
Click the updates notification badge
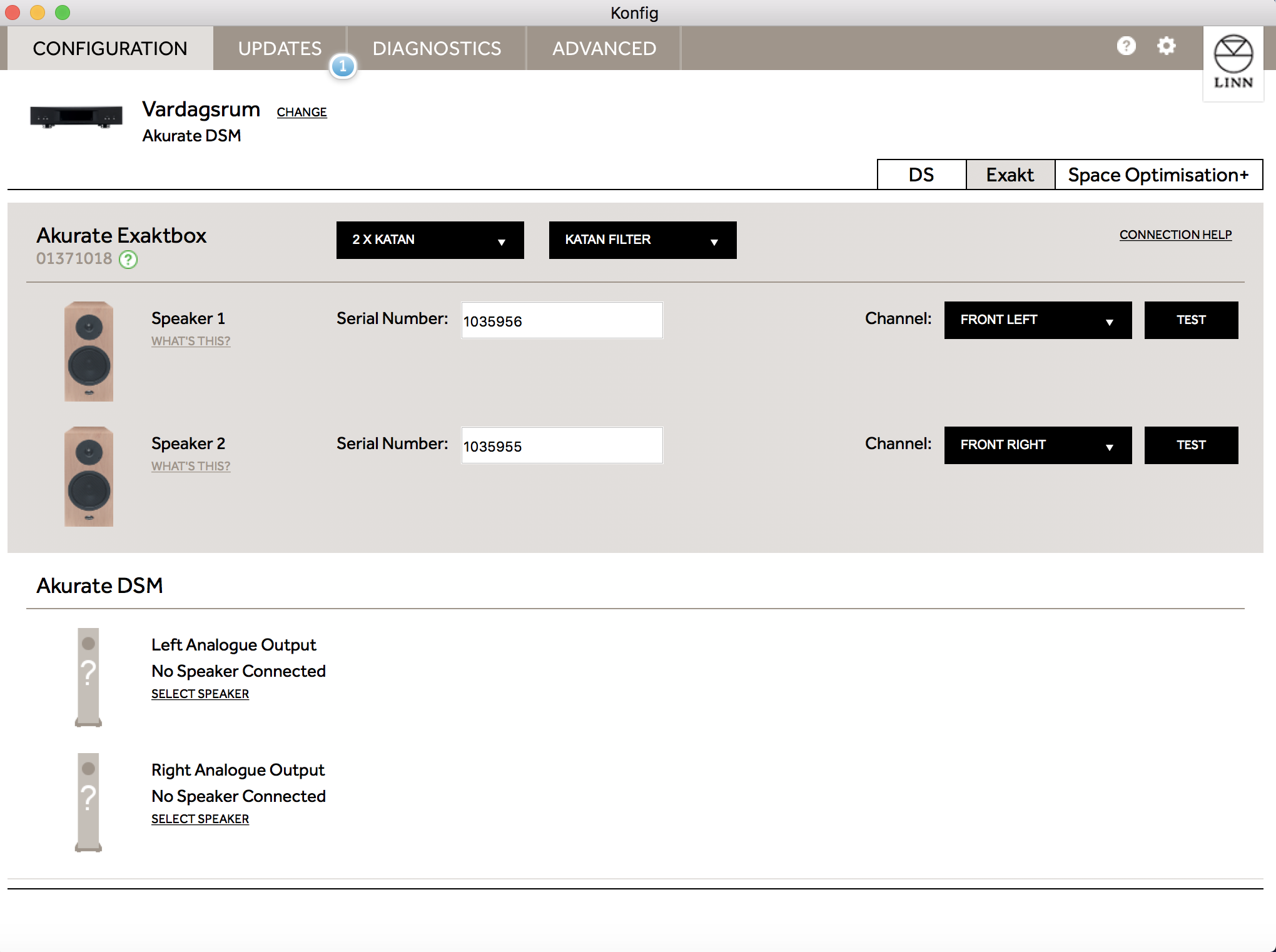(x=343, y=66)
